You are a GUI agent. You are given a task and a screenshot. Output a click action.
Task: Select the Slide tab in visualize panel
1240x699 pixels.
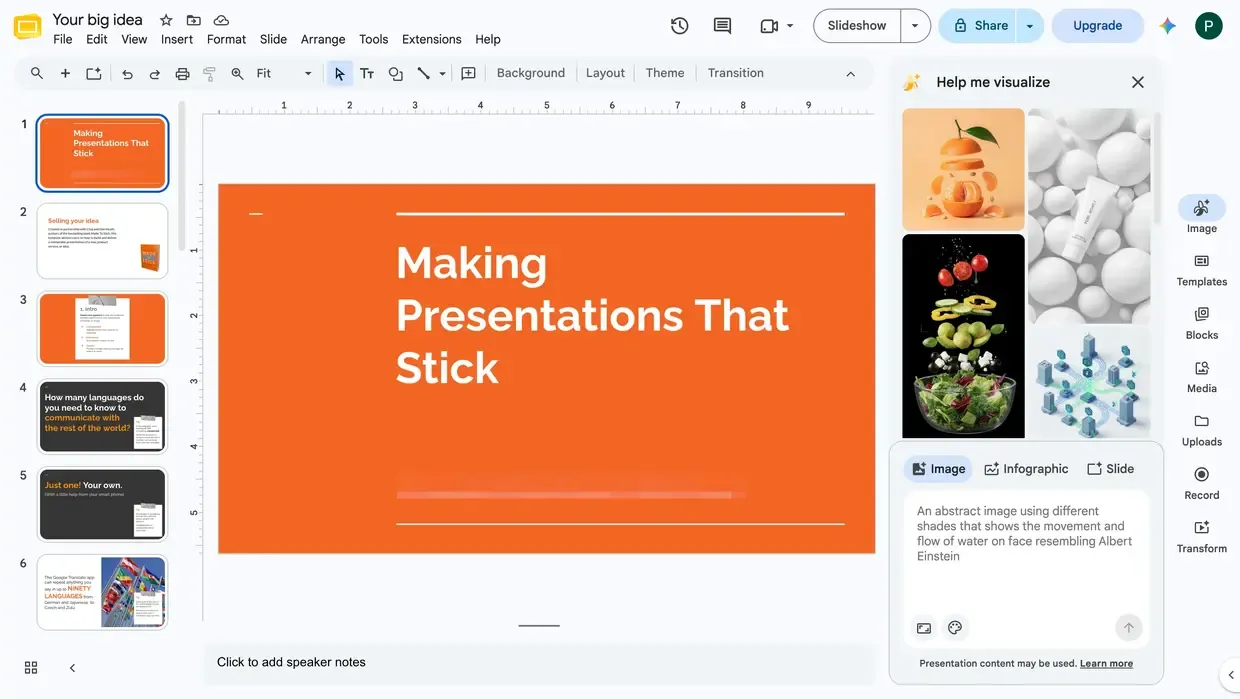(1110, 469)
